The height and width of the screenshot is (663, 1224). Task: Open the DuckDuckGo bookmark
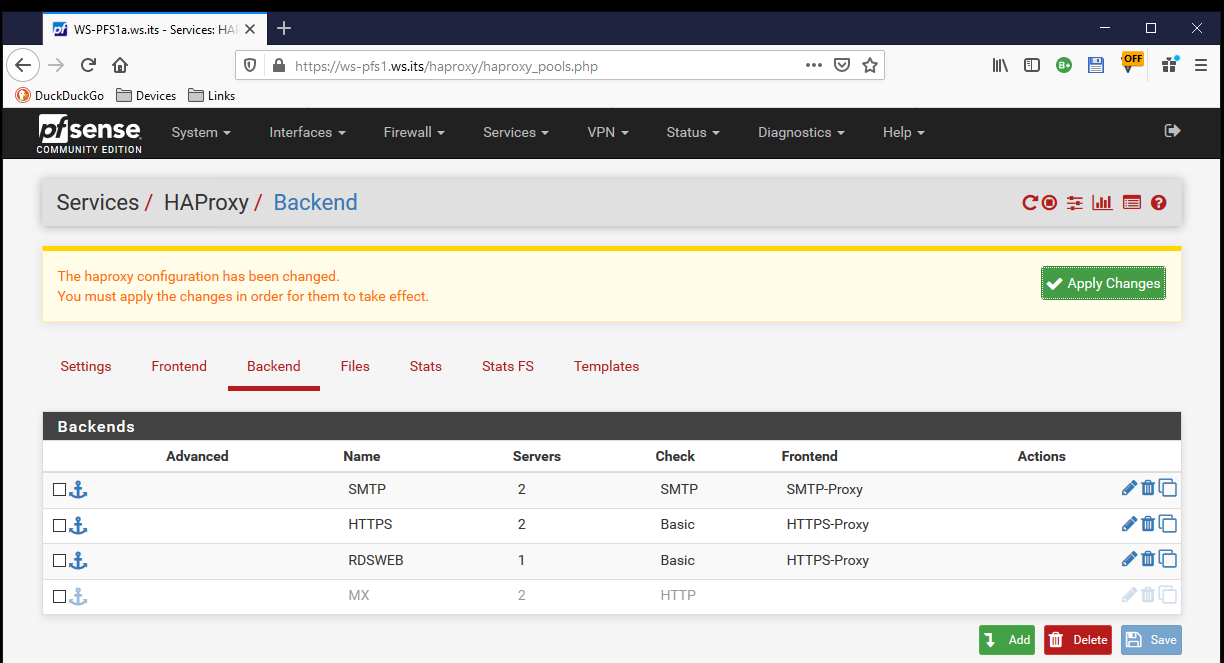pyautogui.click(x=60, y=96)
